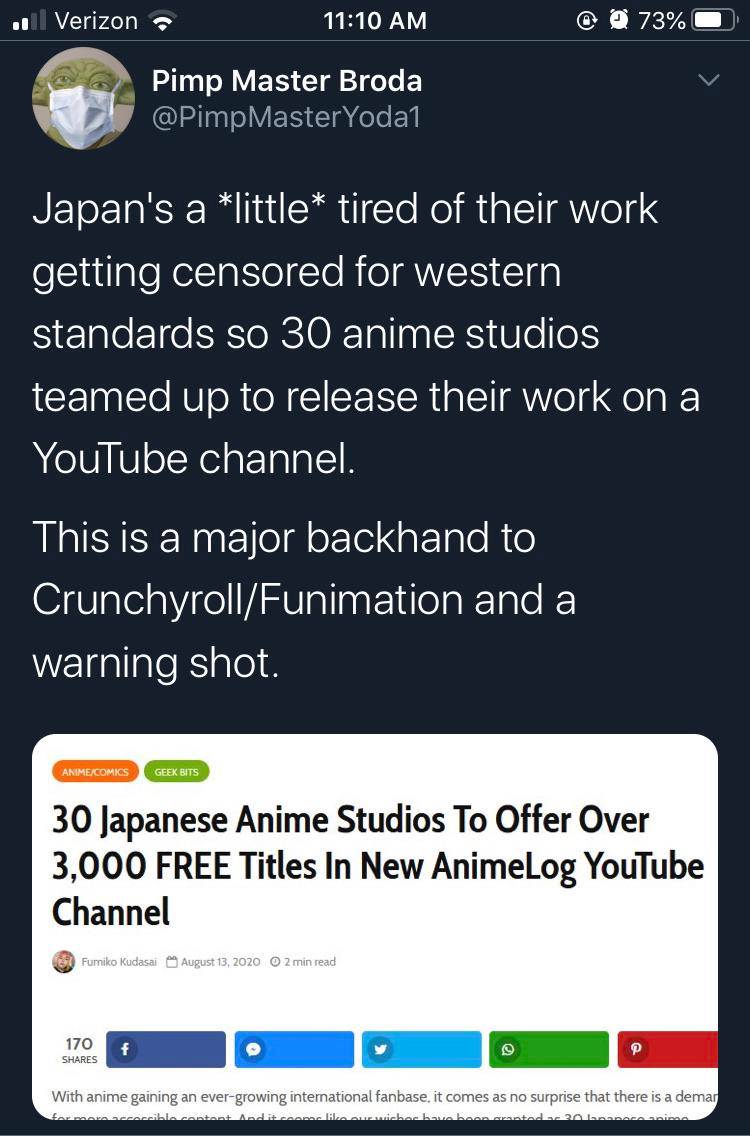Tap the 170 shares counter
750x1136 pixels.
(x=79, y=1049)
